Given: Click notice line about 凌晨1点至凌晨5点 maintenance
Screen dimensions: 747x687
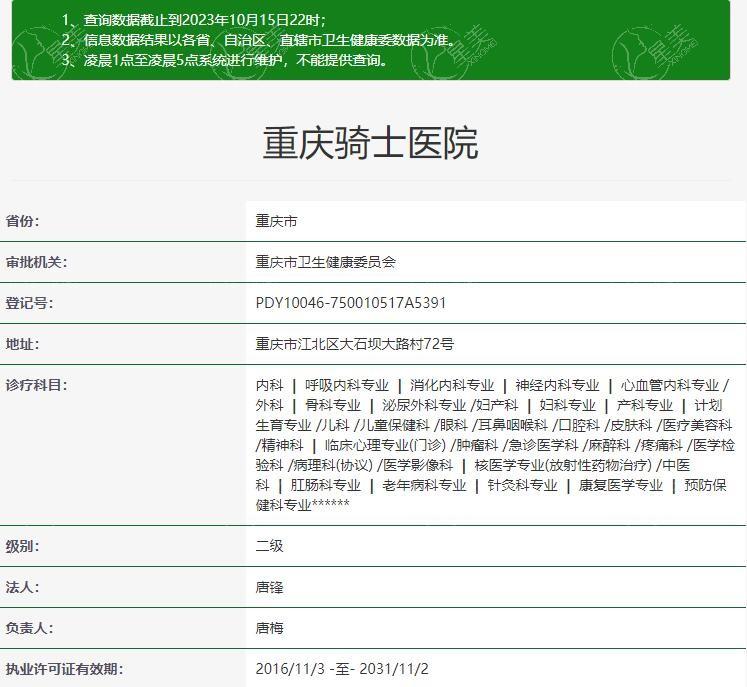Looking at the screenshot, I should click(x=226, y=60).
